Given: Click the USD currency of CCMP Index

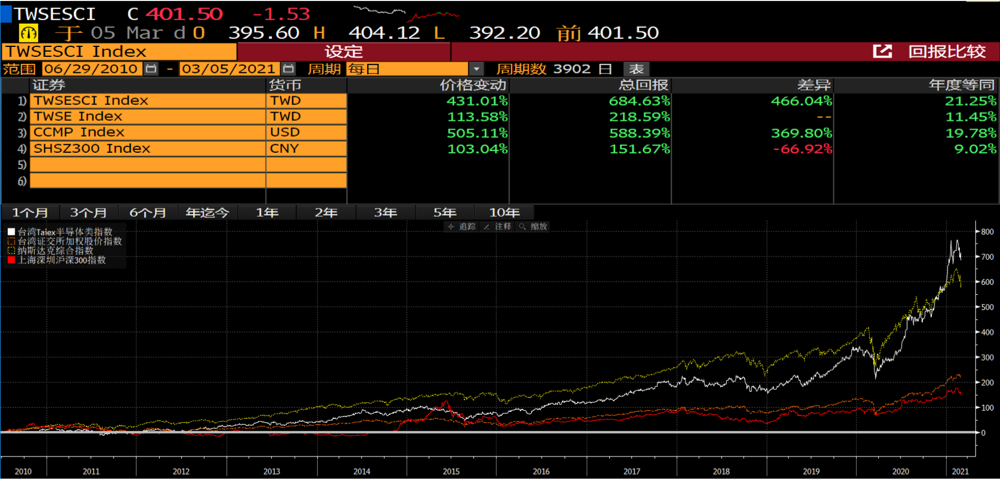Looking at the screenshot, I should click(307, 133).
